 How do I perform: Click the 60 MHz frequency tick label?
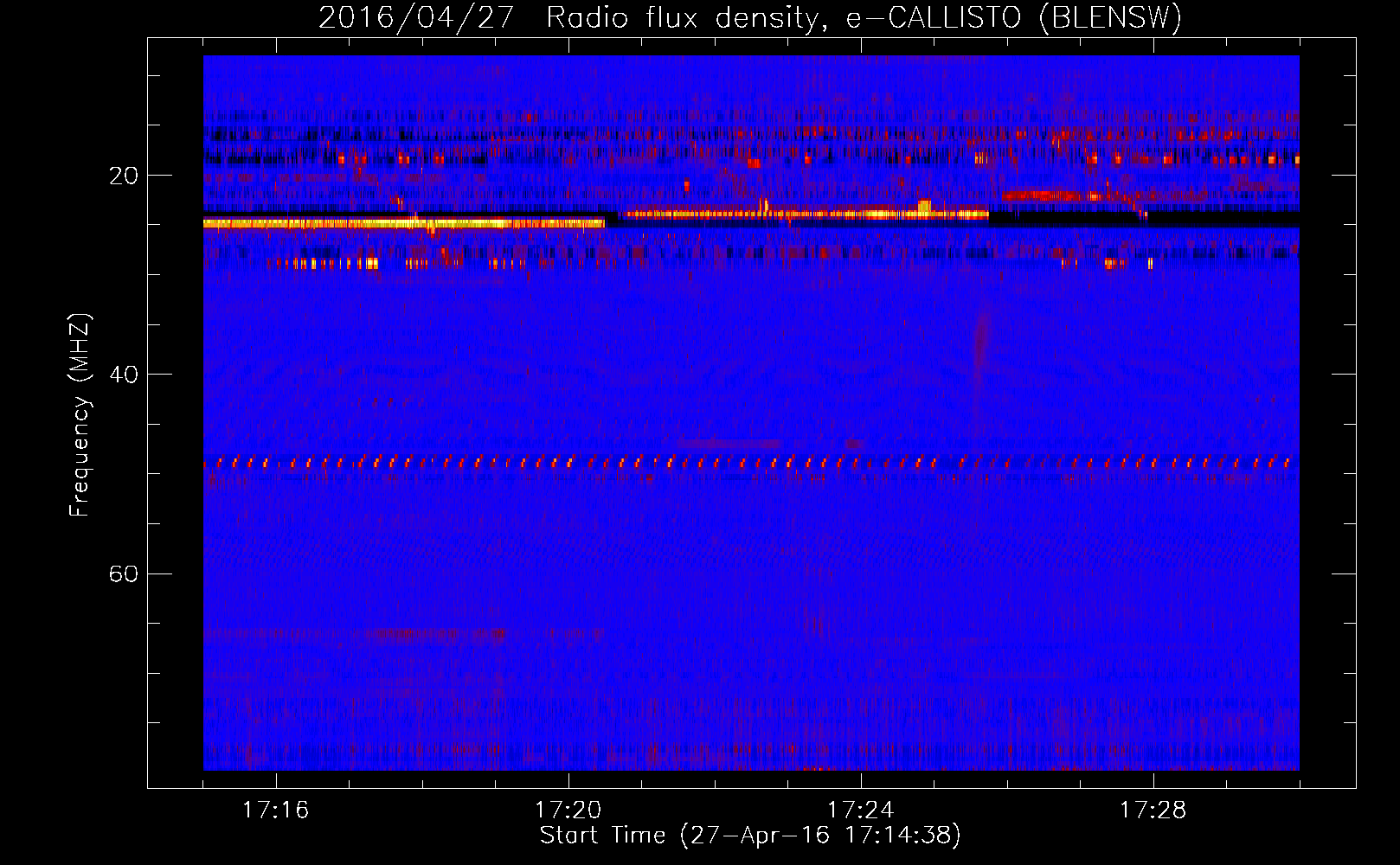(x=123, y=573)
